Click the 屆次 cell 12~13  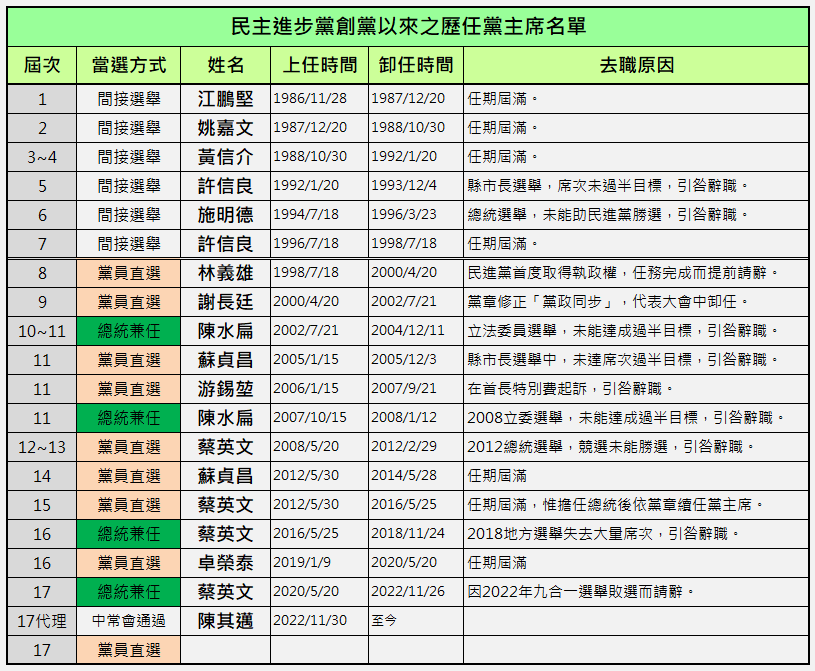tap(42, 447)
